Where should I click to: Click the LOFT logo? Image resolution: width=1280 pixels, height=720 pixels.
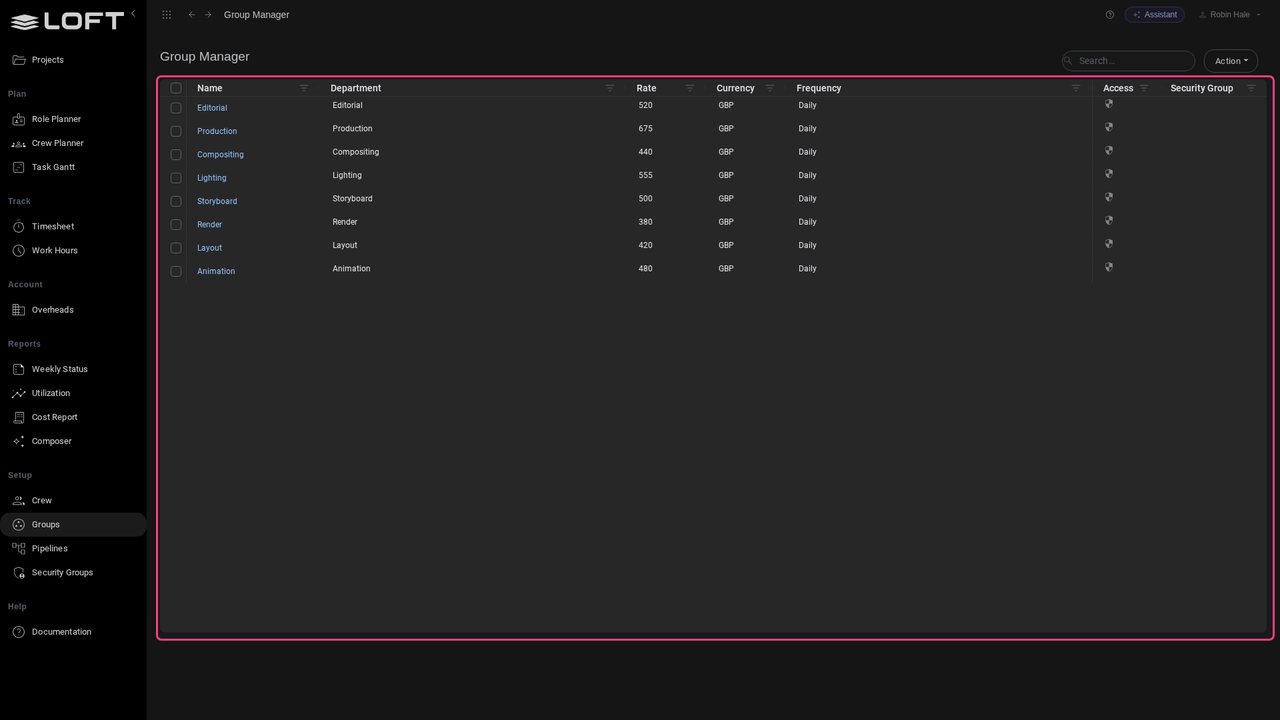click(x=67, y=21)
